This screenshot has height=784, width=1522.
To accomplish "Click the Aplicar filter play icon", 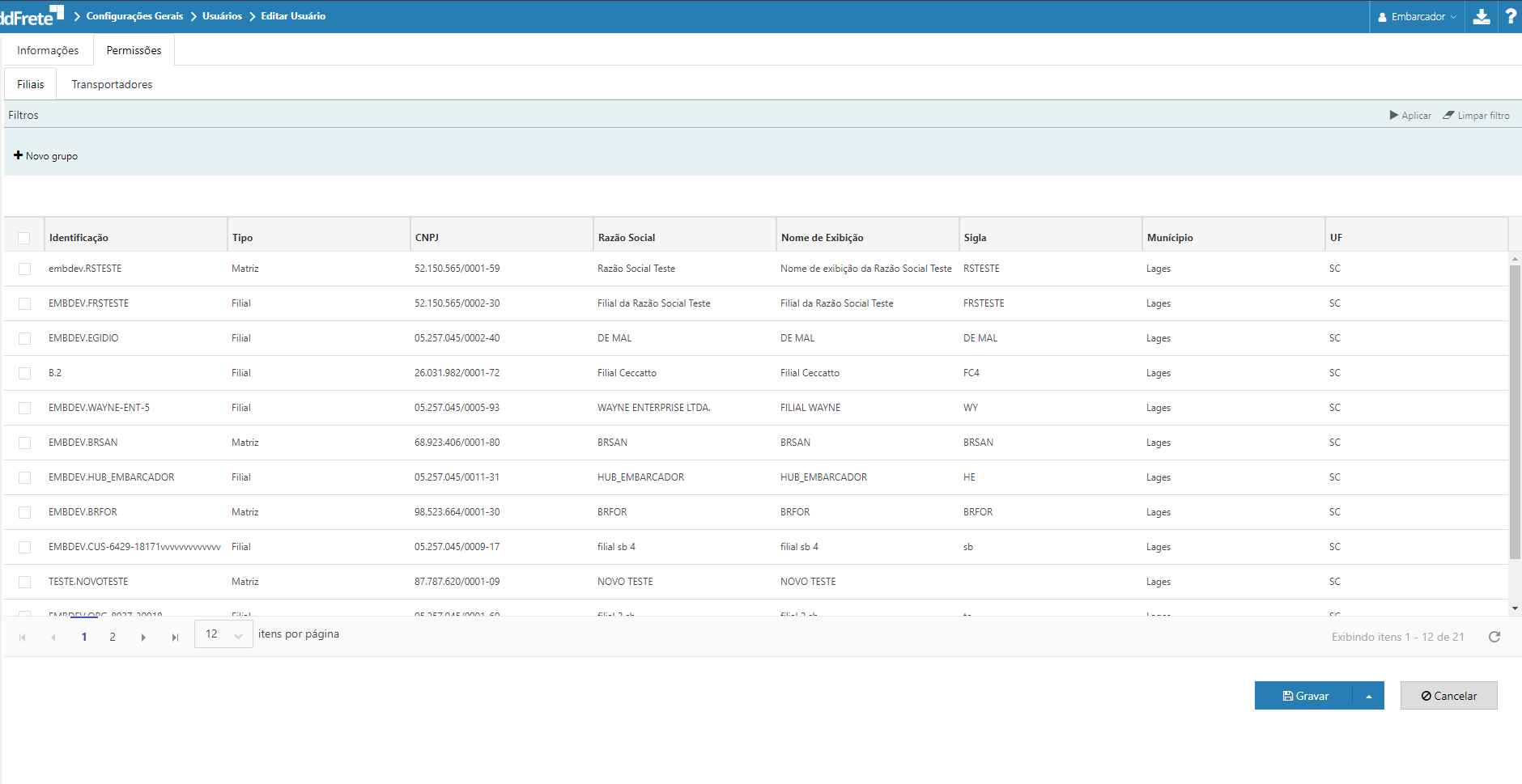I will (x=1394, y=116).
